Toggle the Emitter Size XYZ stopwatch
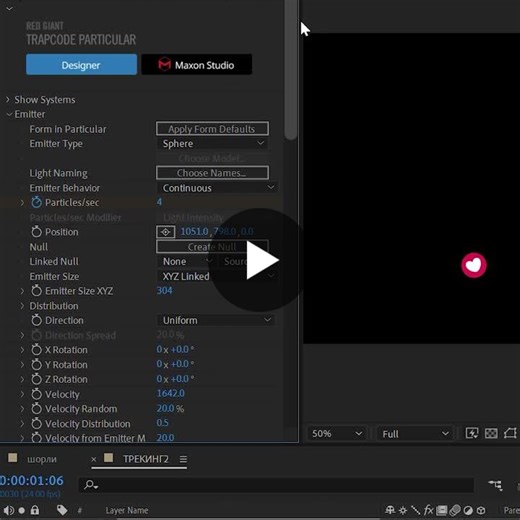This screenshot has width=520, height=520. pos(36,291)
